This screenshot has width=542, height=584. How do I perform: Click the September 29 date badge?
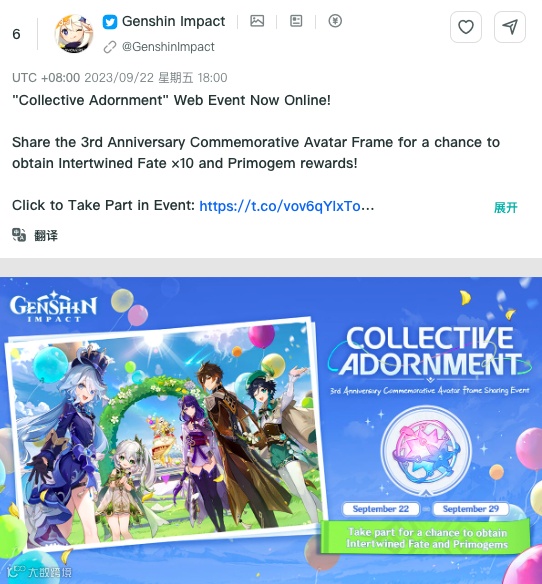(470, 509)
